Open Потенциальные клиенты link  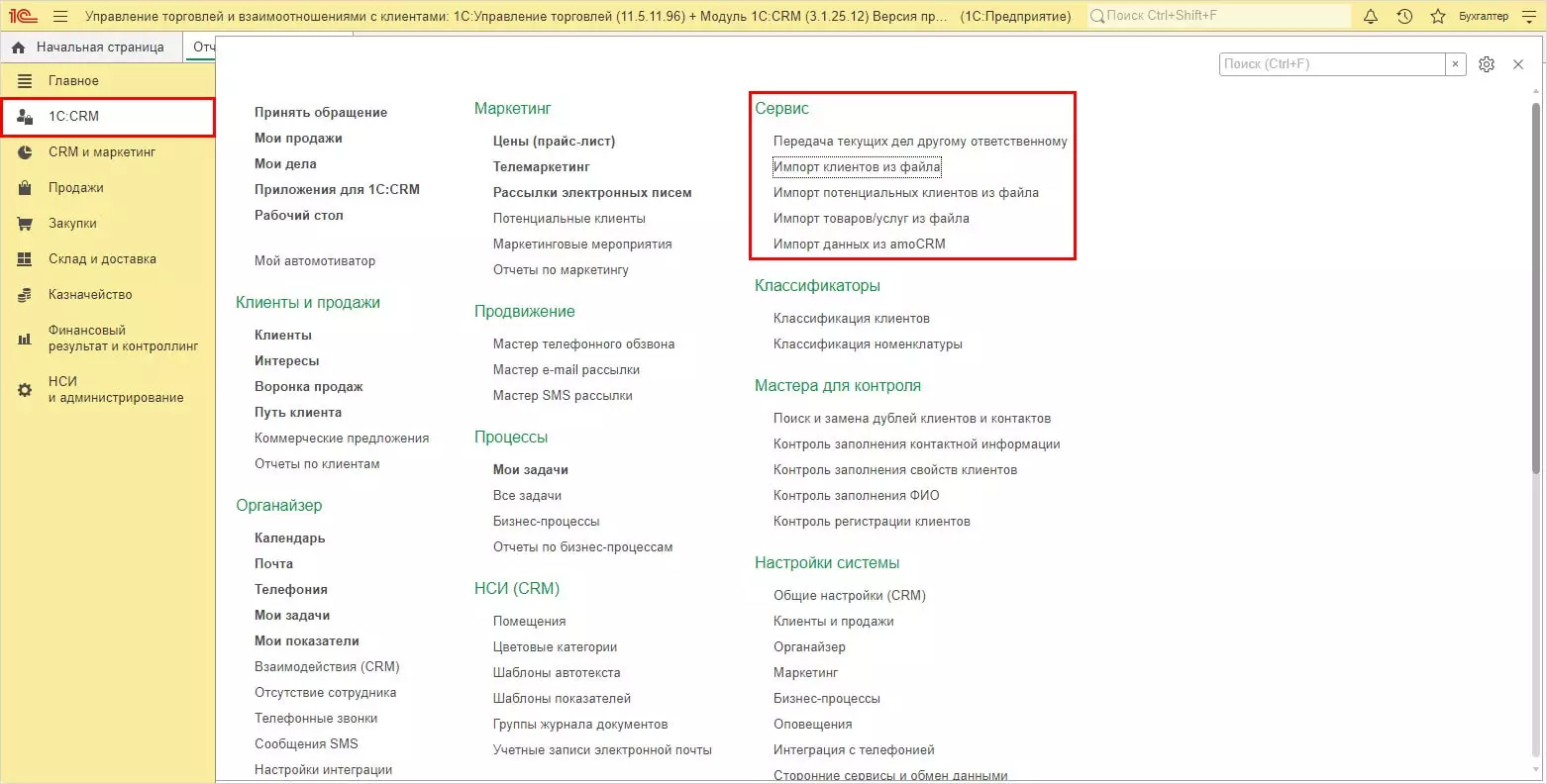tap(569, 219)
